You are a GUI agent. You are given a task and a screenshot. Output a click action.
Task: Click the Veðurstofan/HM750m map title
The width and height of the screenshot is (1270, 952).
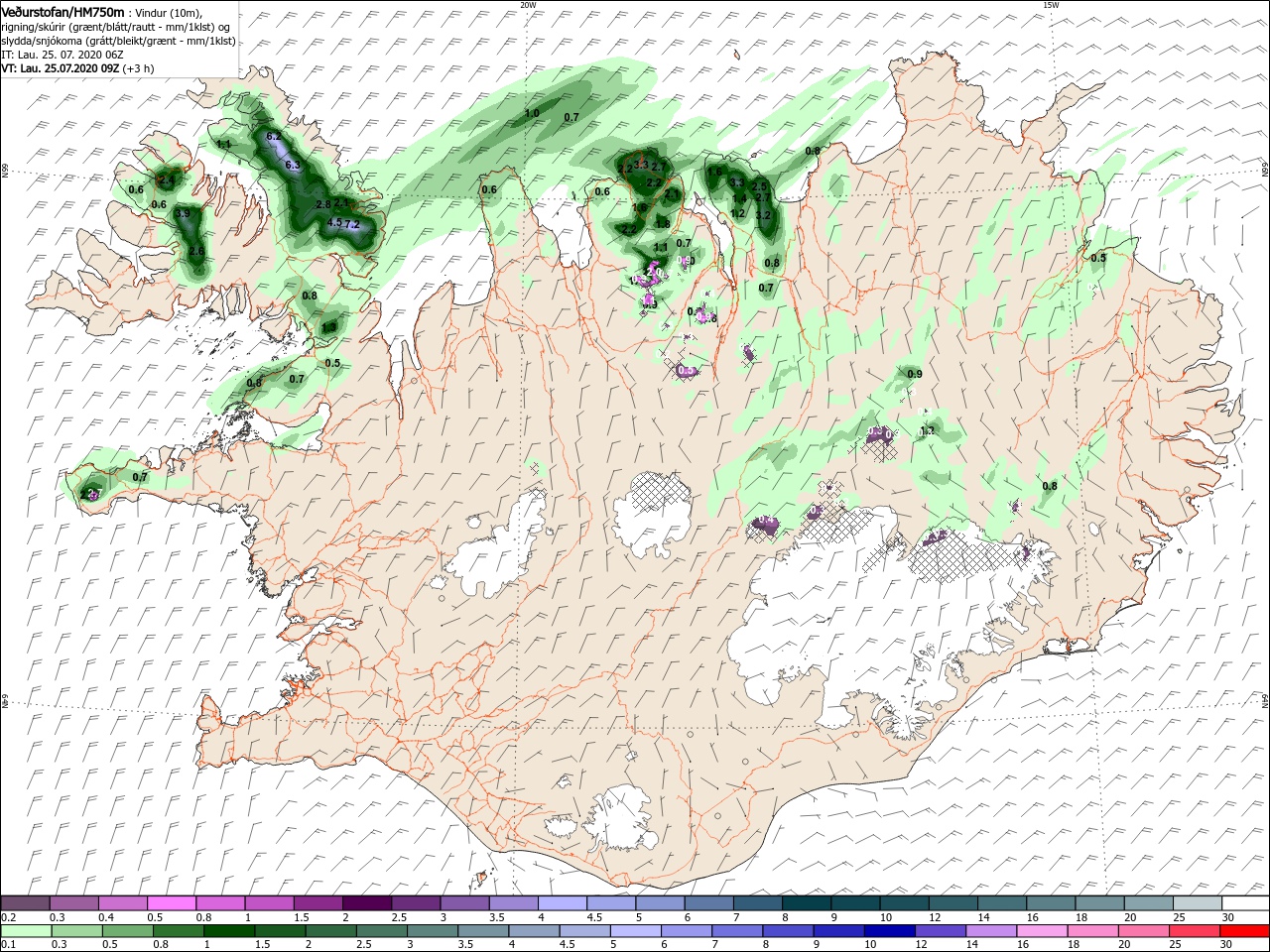tap(63, 11)
